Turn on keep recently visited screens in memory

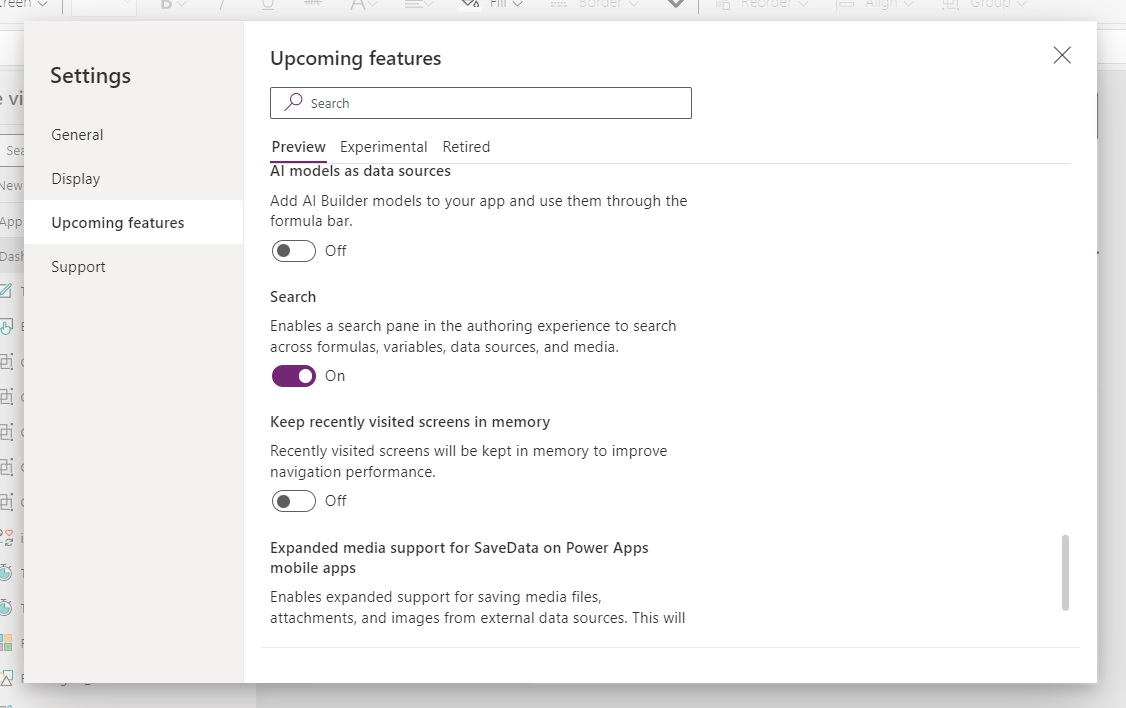(293, 500)
